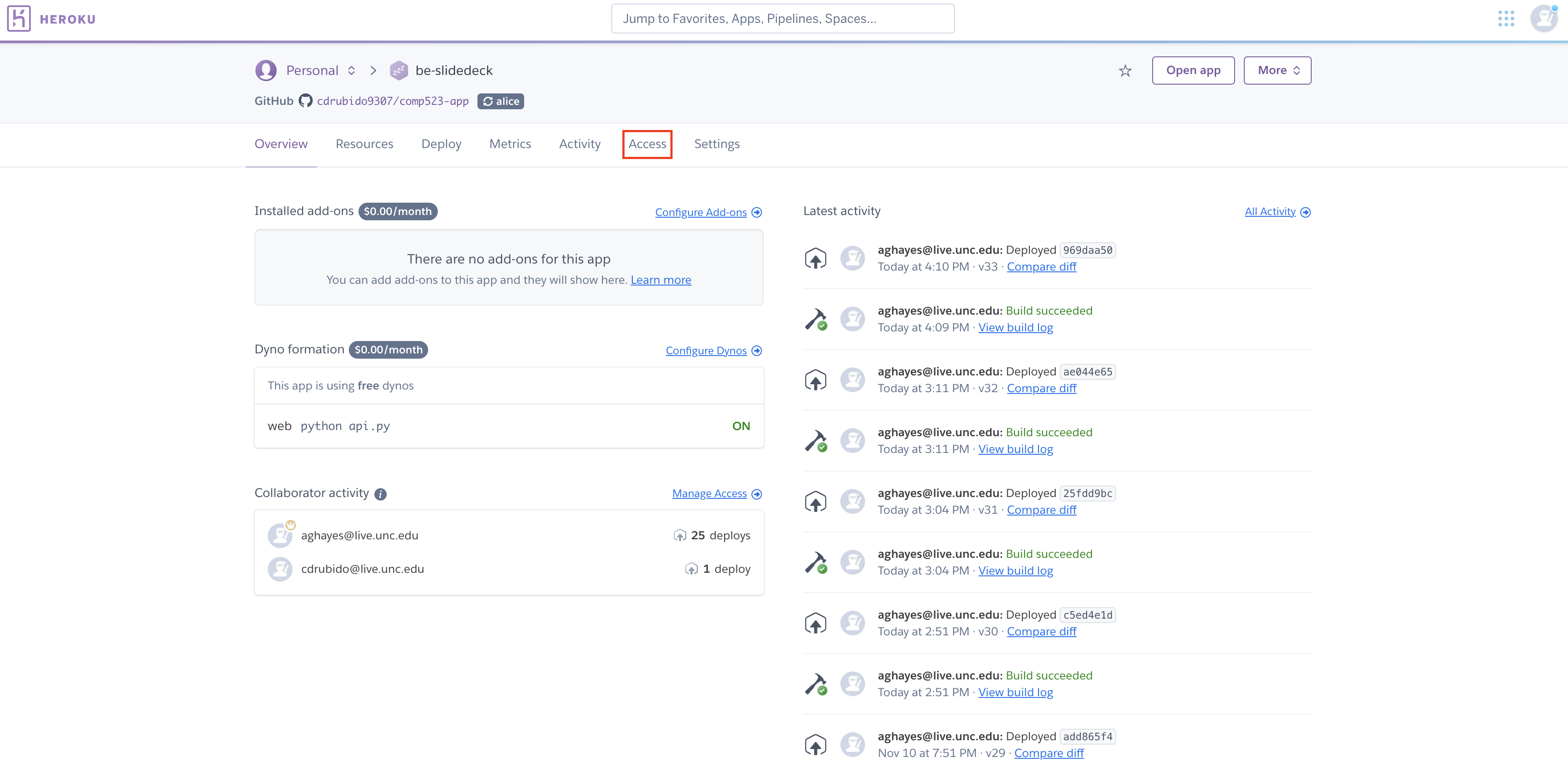
Task: View build log from 3:11 PM
Action: (x=1015, y=449)
